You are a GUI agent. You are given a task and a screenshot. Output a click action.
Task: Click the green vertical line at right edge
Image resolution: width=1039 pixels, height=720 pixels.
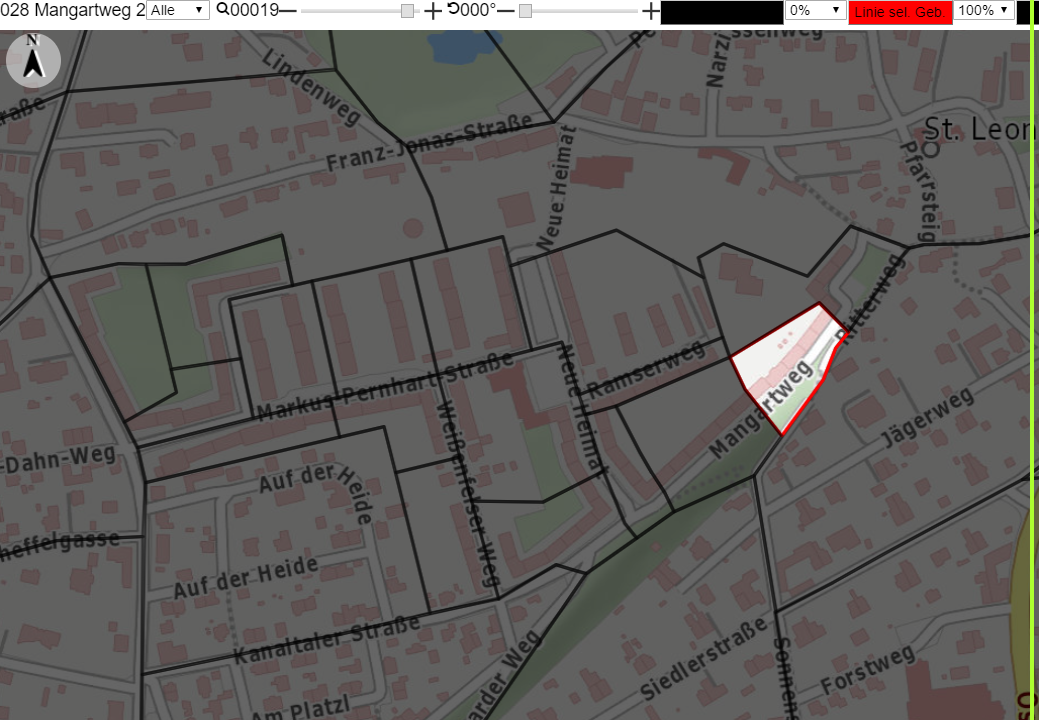(x=1032, y=360)
